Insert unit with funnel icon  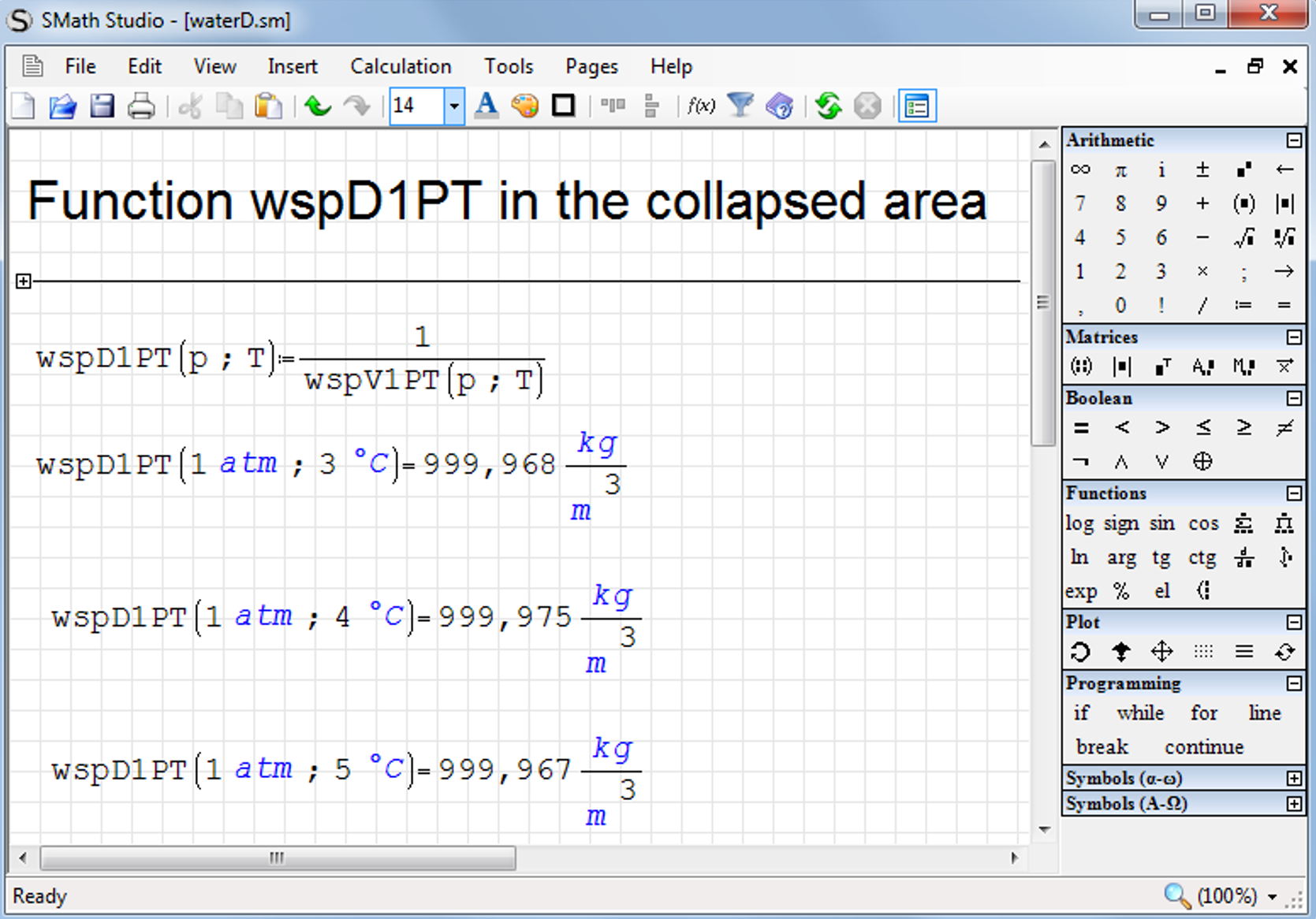(x=740, y=106)
